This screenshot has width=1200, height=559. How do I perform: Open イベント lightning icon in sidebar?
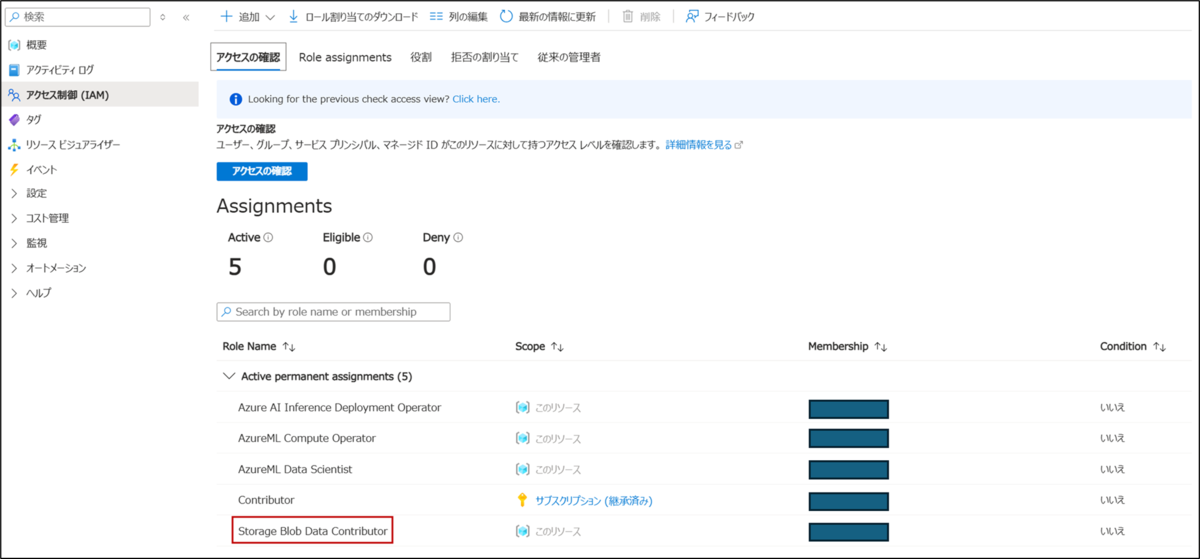(14, 169)
